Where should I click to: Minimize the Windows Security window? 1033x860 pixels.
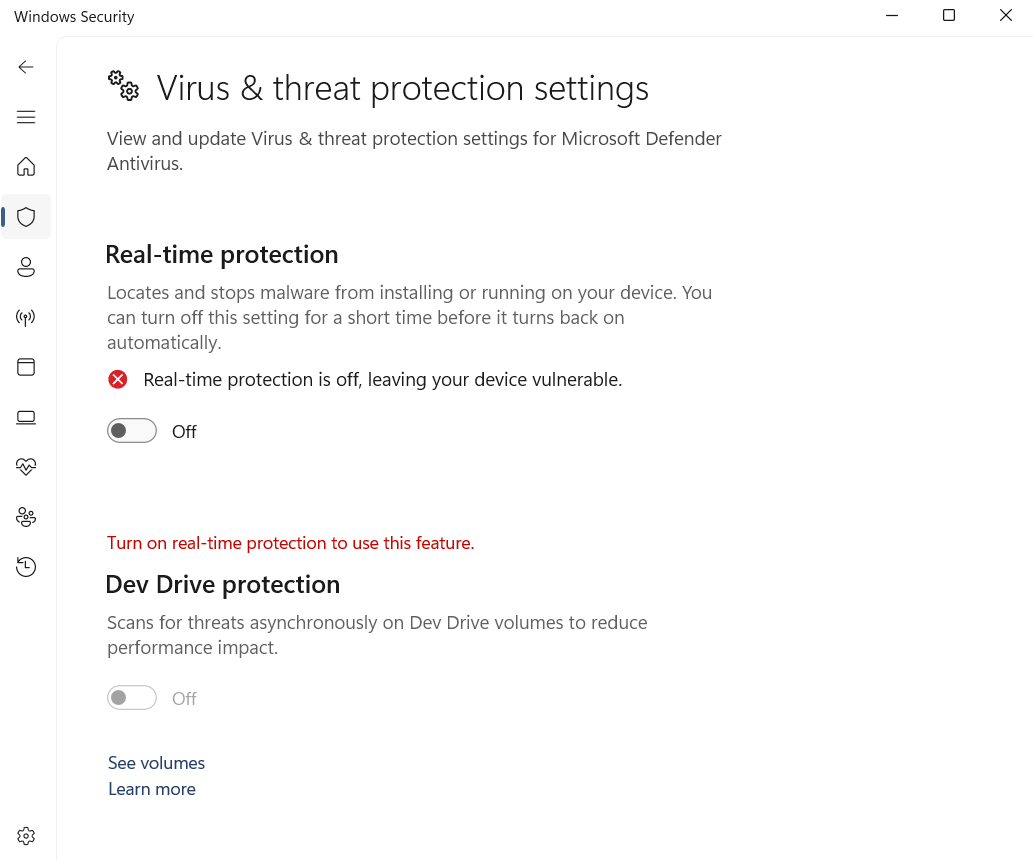tap(892, 15)
